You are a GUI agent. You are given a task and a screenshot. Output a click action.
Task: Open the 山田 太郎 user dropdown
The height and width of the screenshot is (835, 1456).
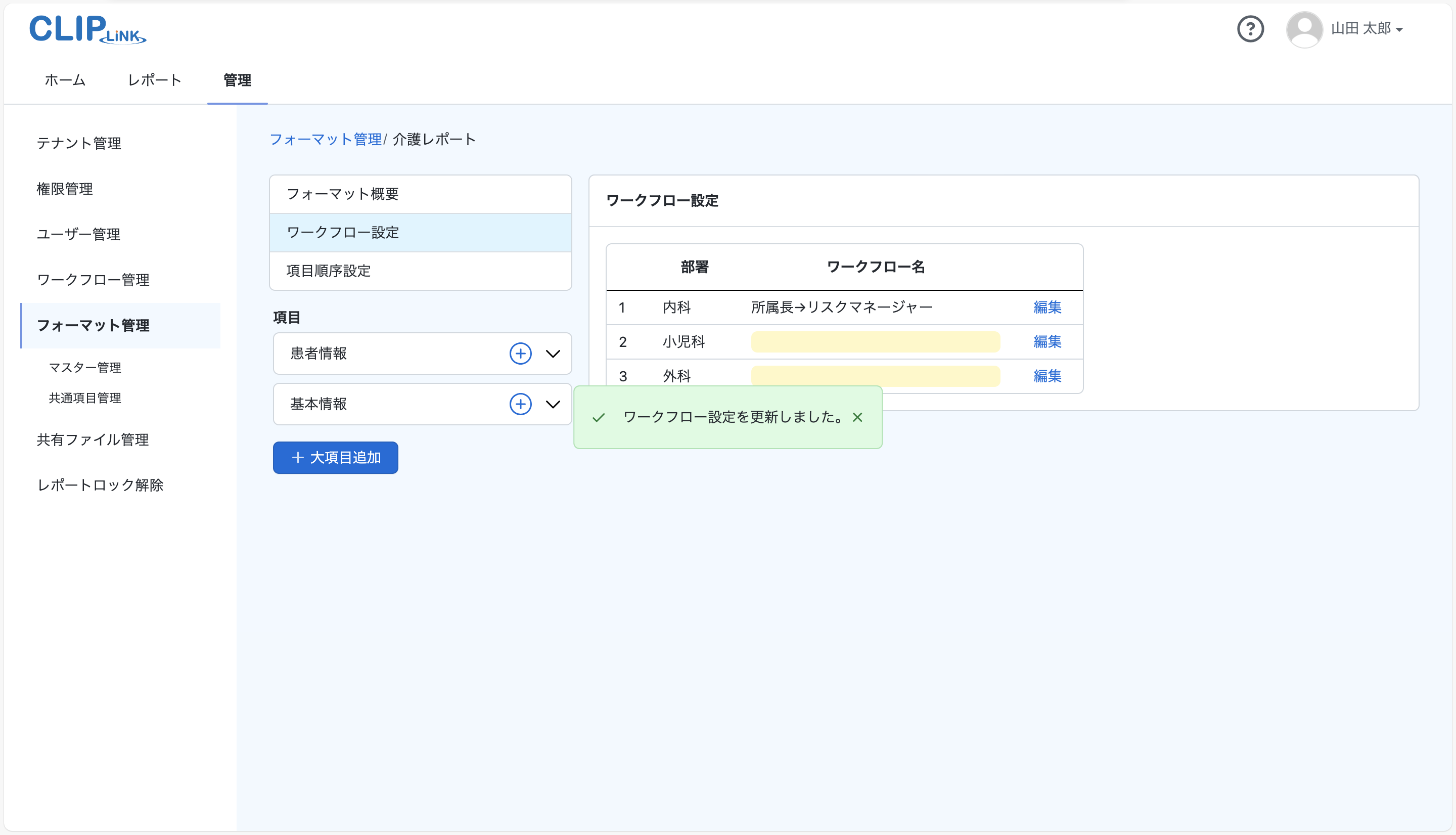pos(1367,29)
